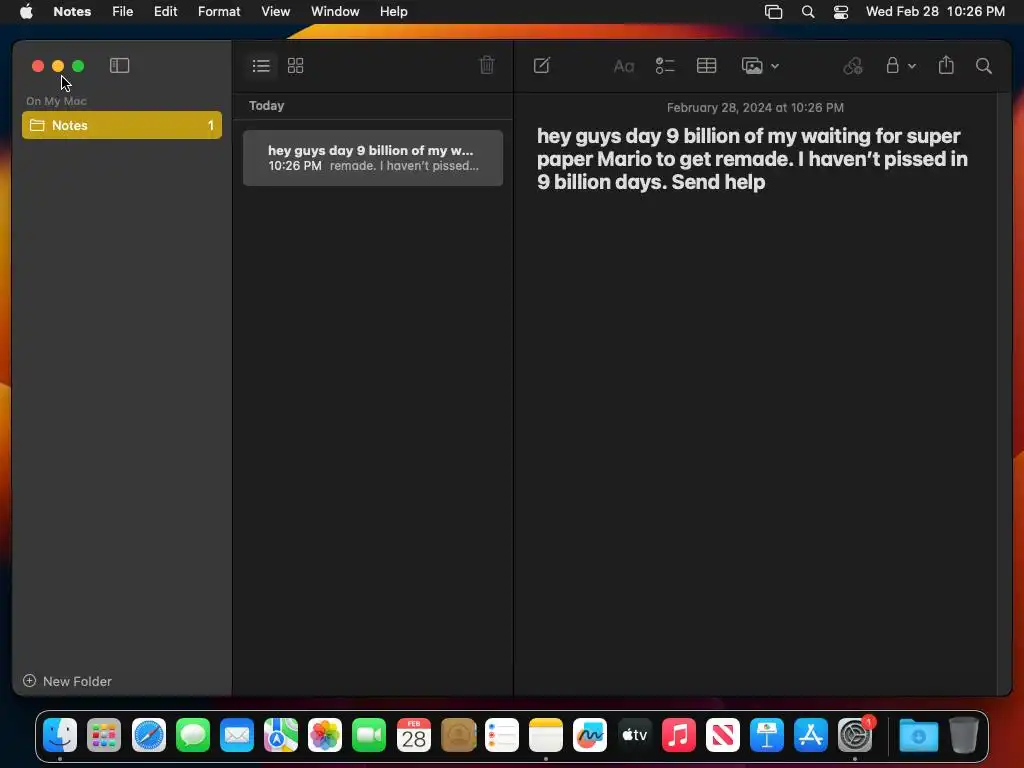Open Apple TV from the Dock

coord(634,735)
